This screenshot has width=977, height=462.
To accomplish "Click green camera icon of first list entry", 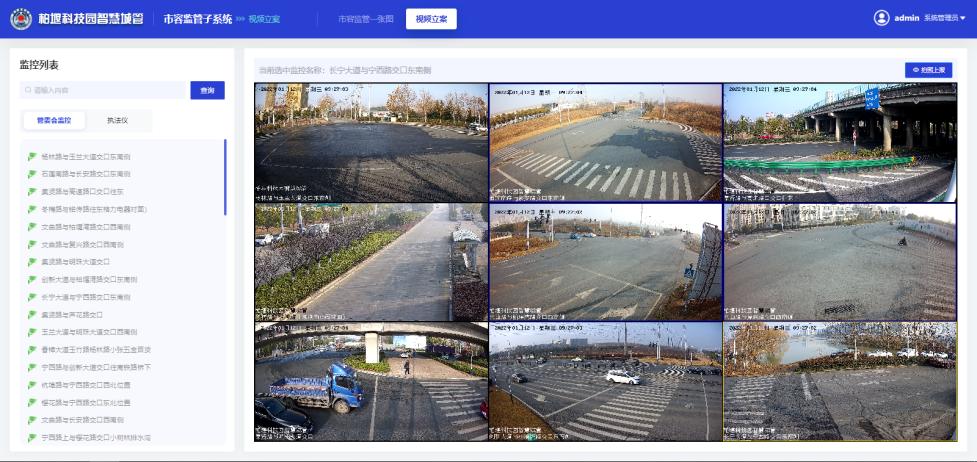I will click(x=32, y=157).
